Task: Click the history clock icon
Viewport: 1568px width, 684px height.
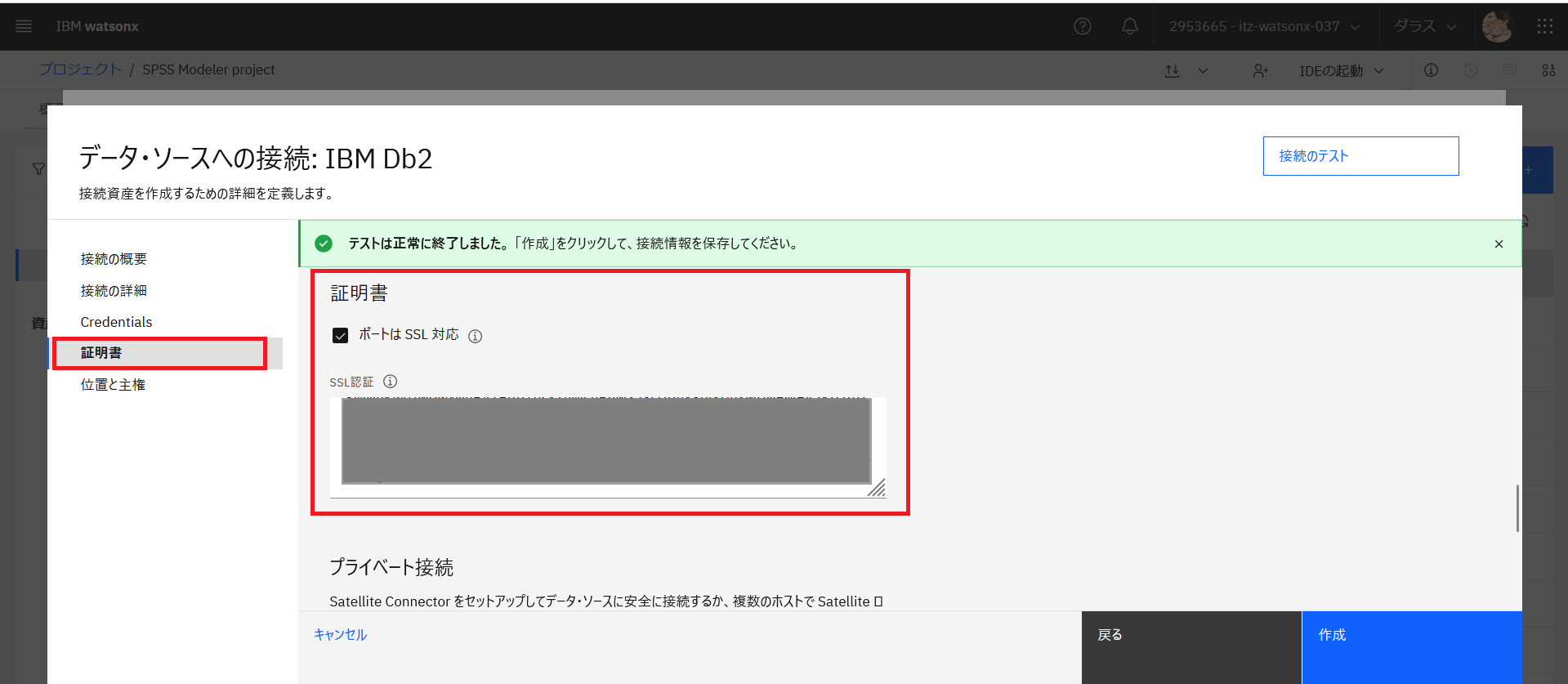Action: 1470,70
